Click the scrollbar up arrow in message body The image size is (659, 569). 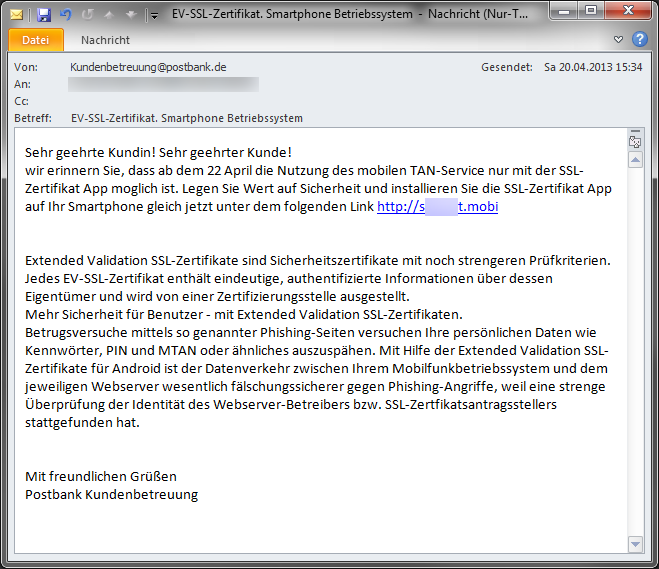pos(635,160)
